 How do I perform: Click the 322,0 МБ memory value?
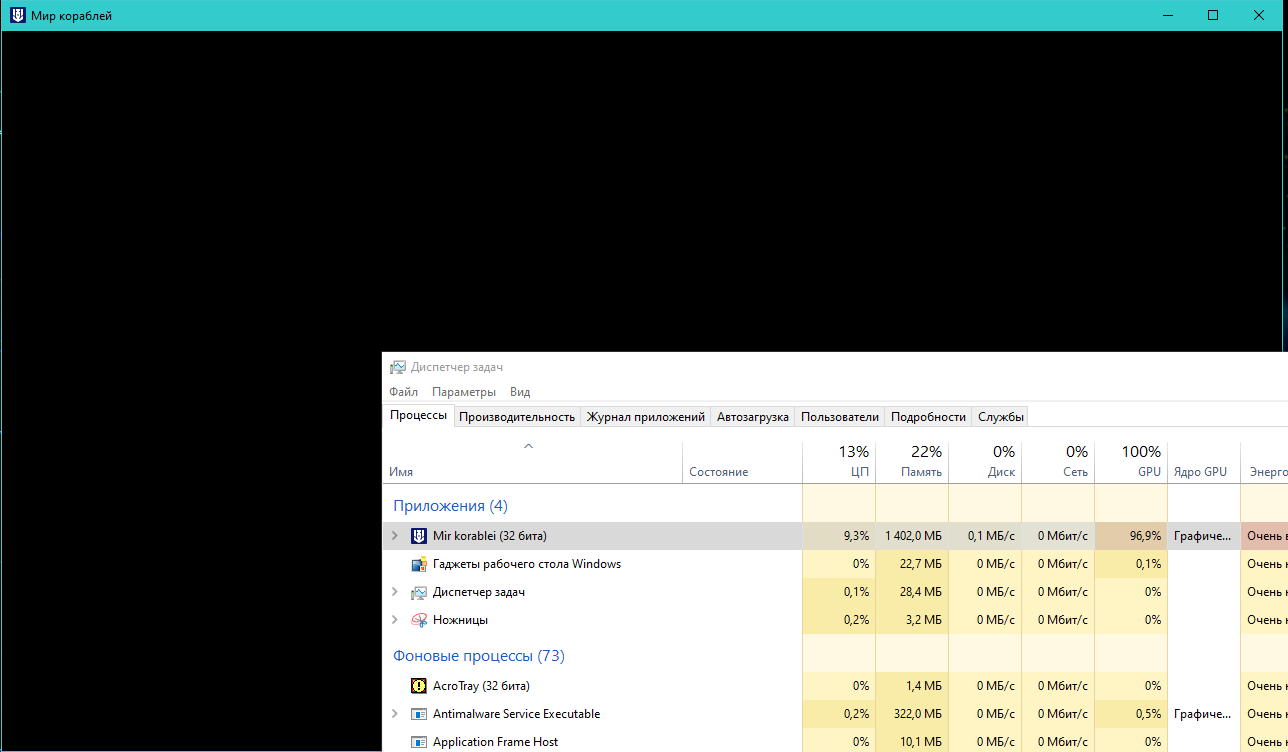(x=919, y=714)
